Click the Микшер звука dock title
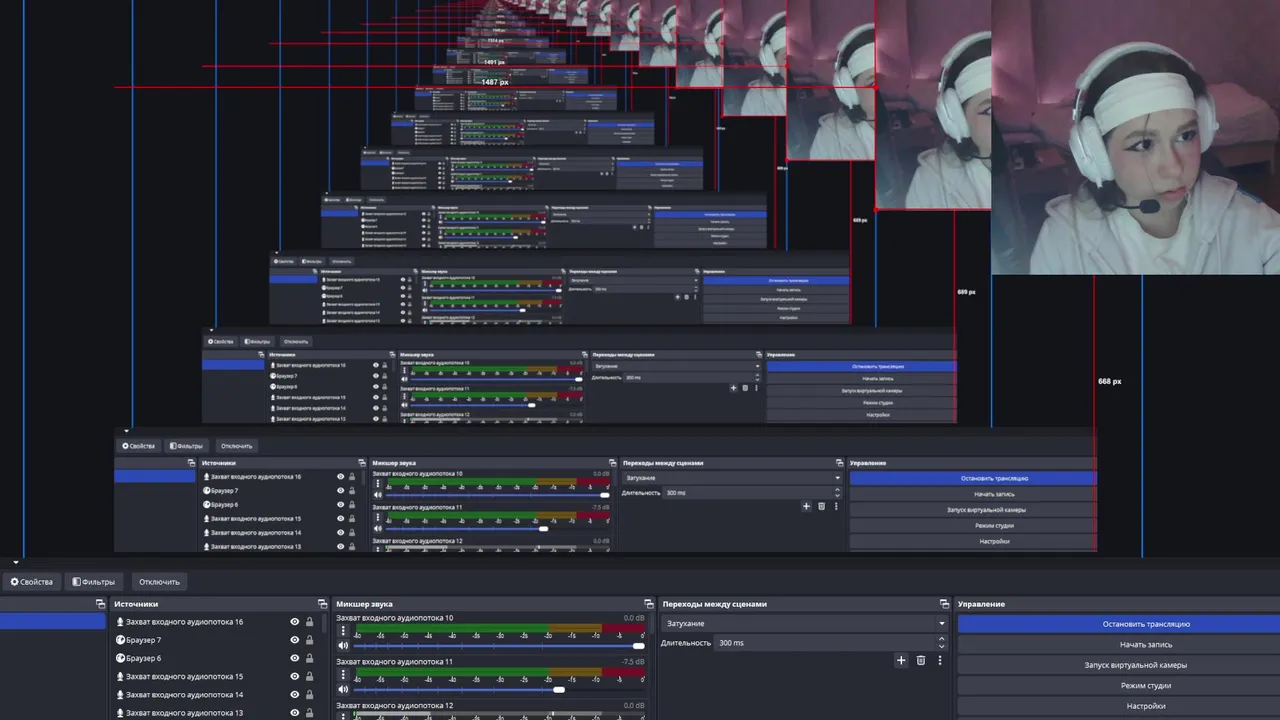This screenshot has width=1280, height=720. (364, 604)
